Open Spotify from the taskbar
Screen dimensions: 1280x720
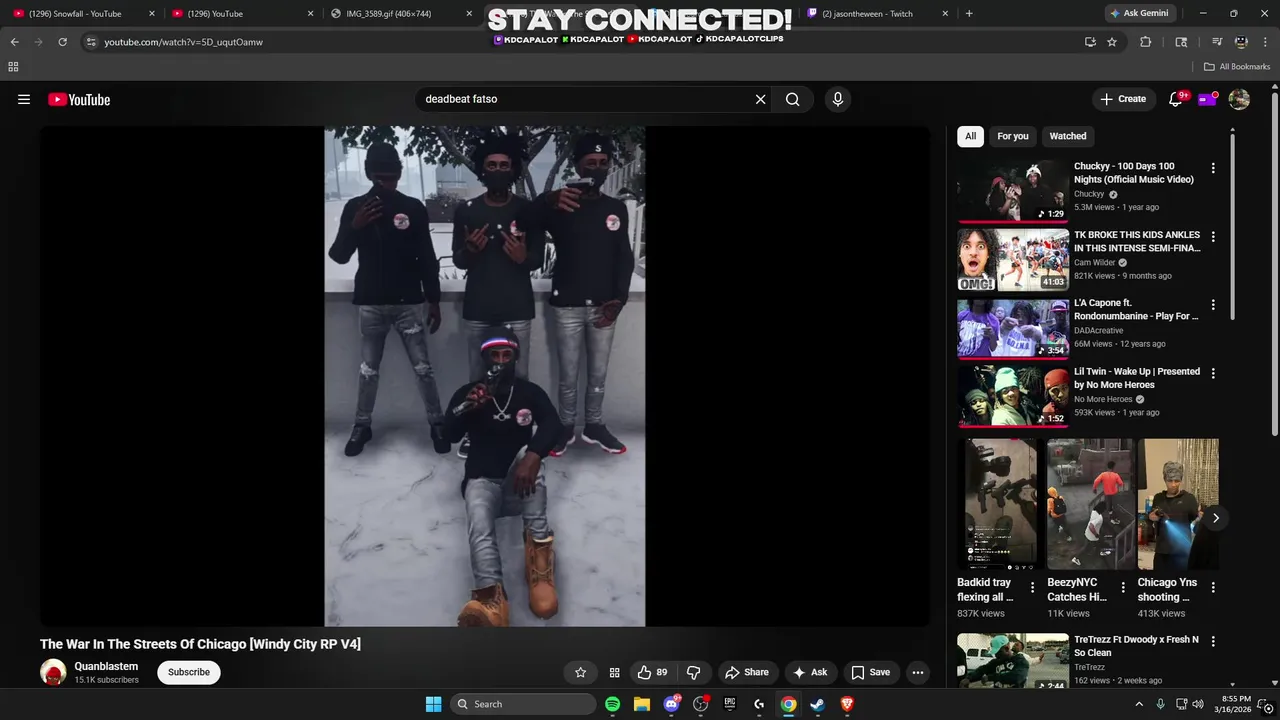coord(613,704)
